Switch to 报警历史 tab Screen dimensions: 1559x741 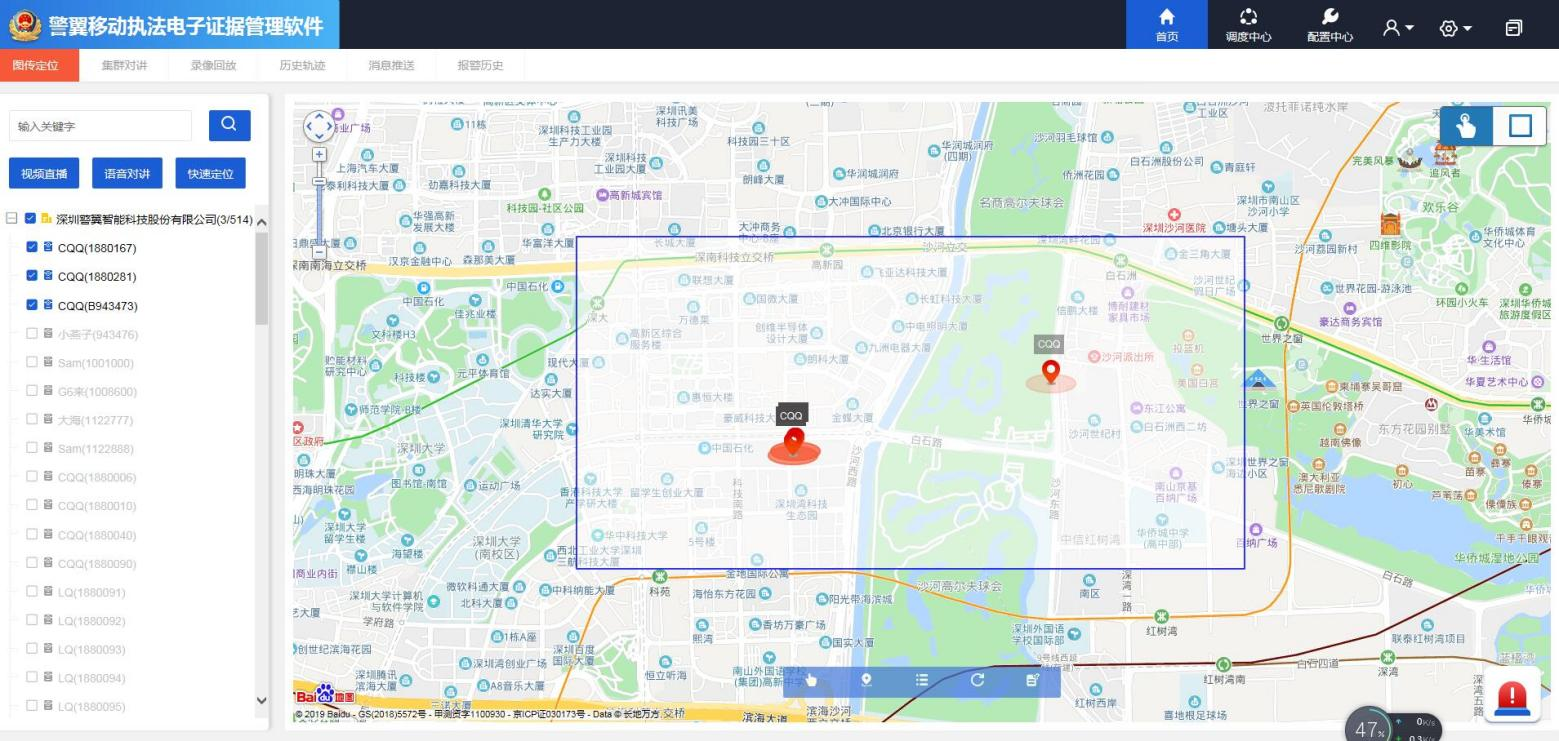coord(480,65)
